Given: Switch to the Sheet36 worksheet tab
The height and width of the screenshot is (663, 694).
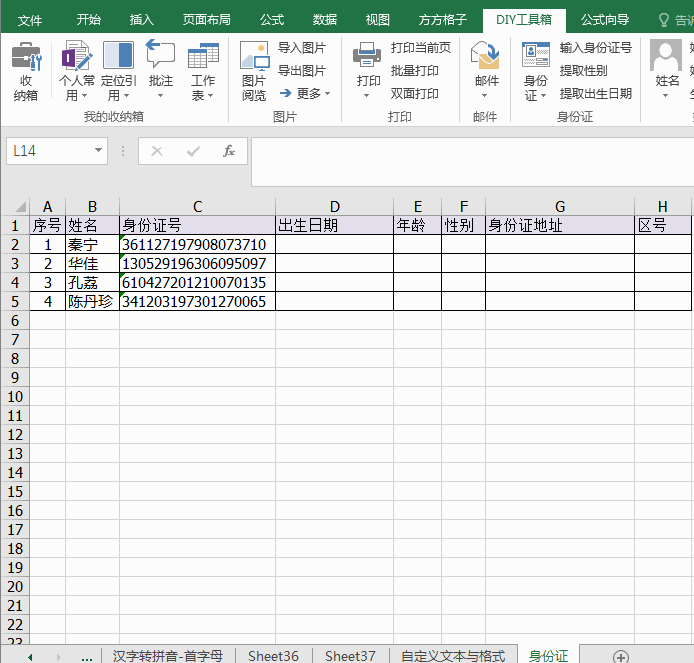Looking at the screenshot, I should (273, 656).
